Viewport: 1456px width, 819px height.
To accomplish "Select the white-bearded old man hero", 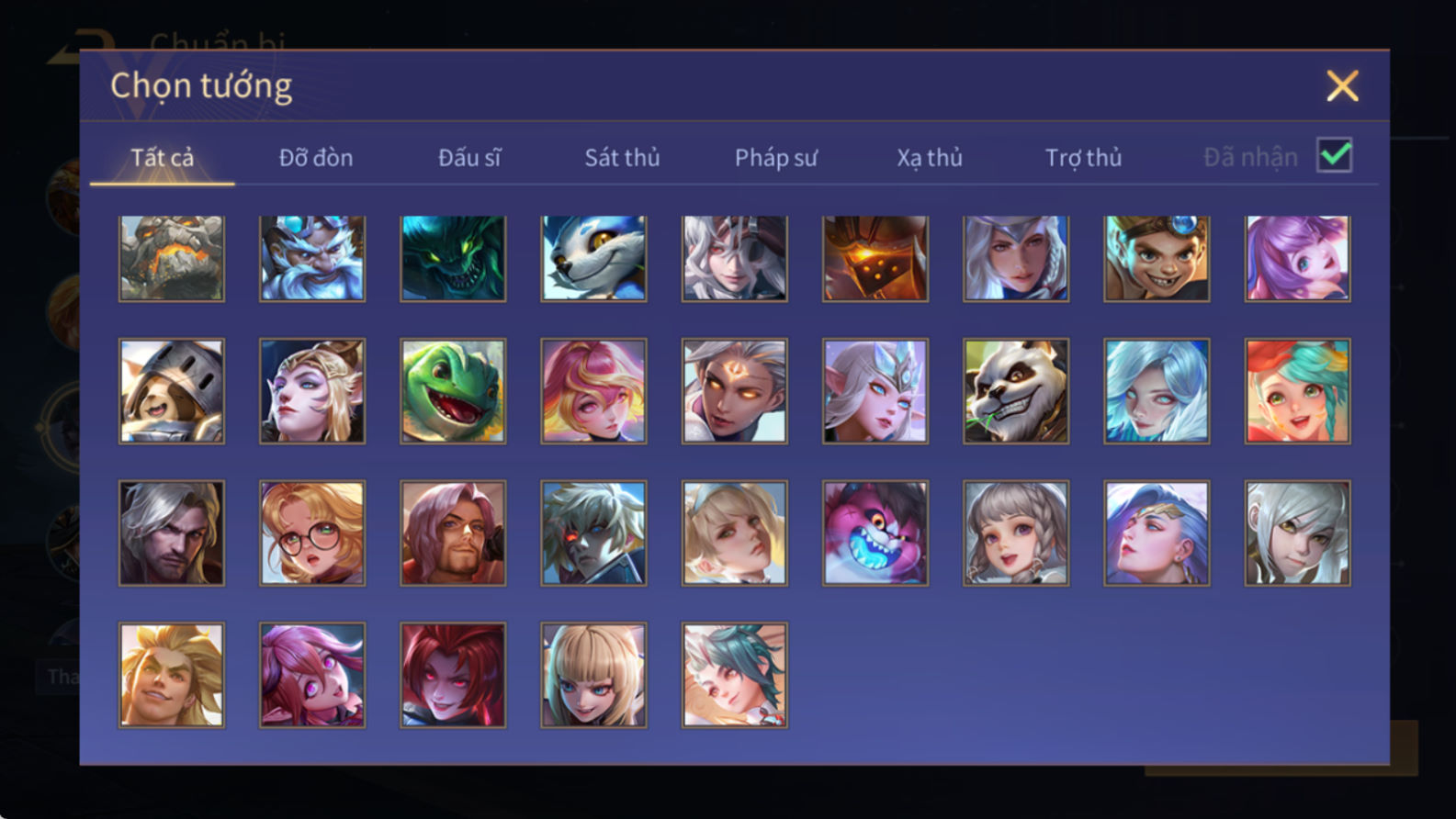I will [312, 258].
